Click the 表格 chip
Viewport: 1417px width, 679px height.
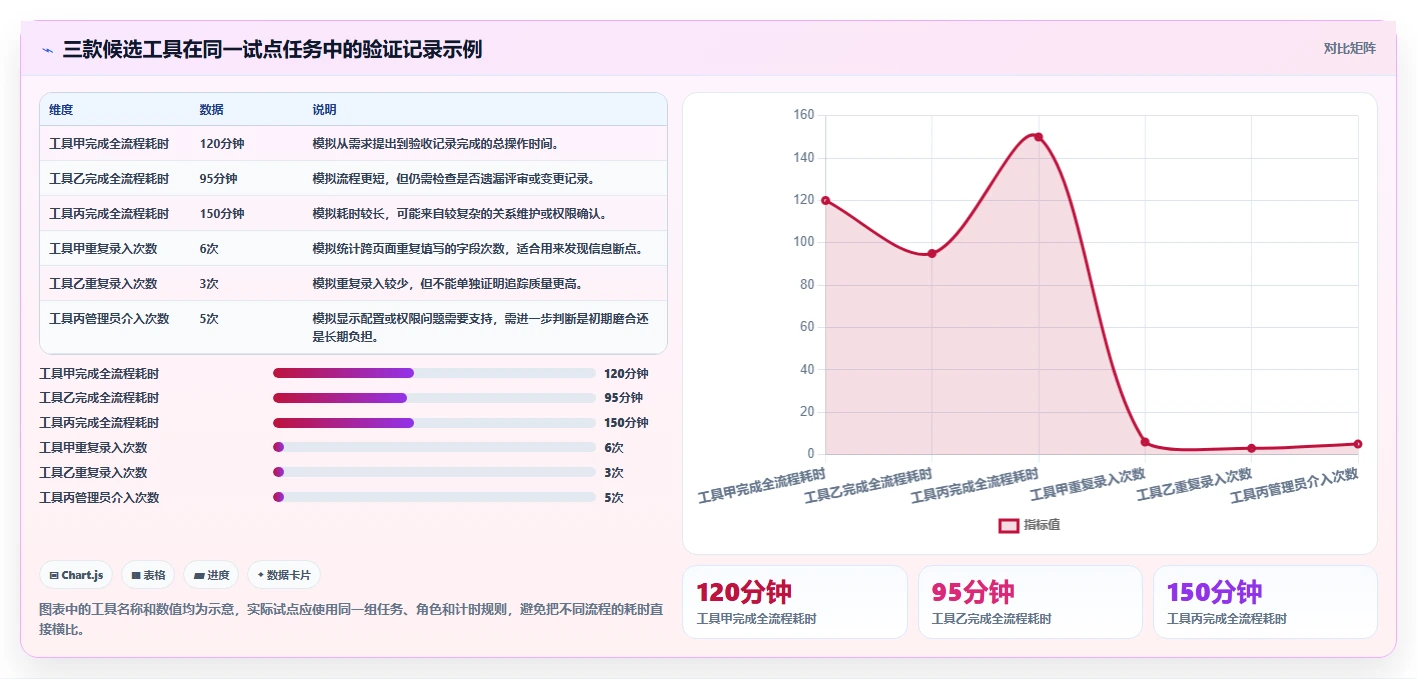(x=148, y=575)
